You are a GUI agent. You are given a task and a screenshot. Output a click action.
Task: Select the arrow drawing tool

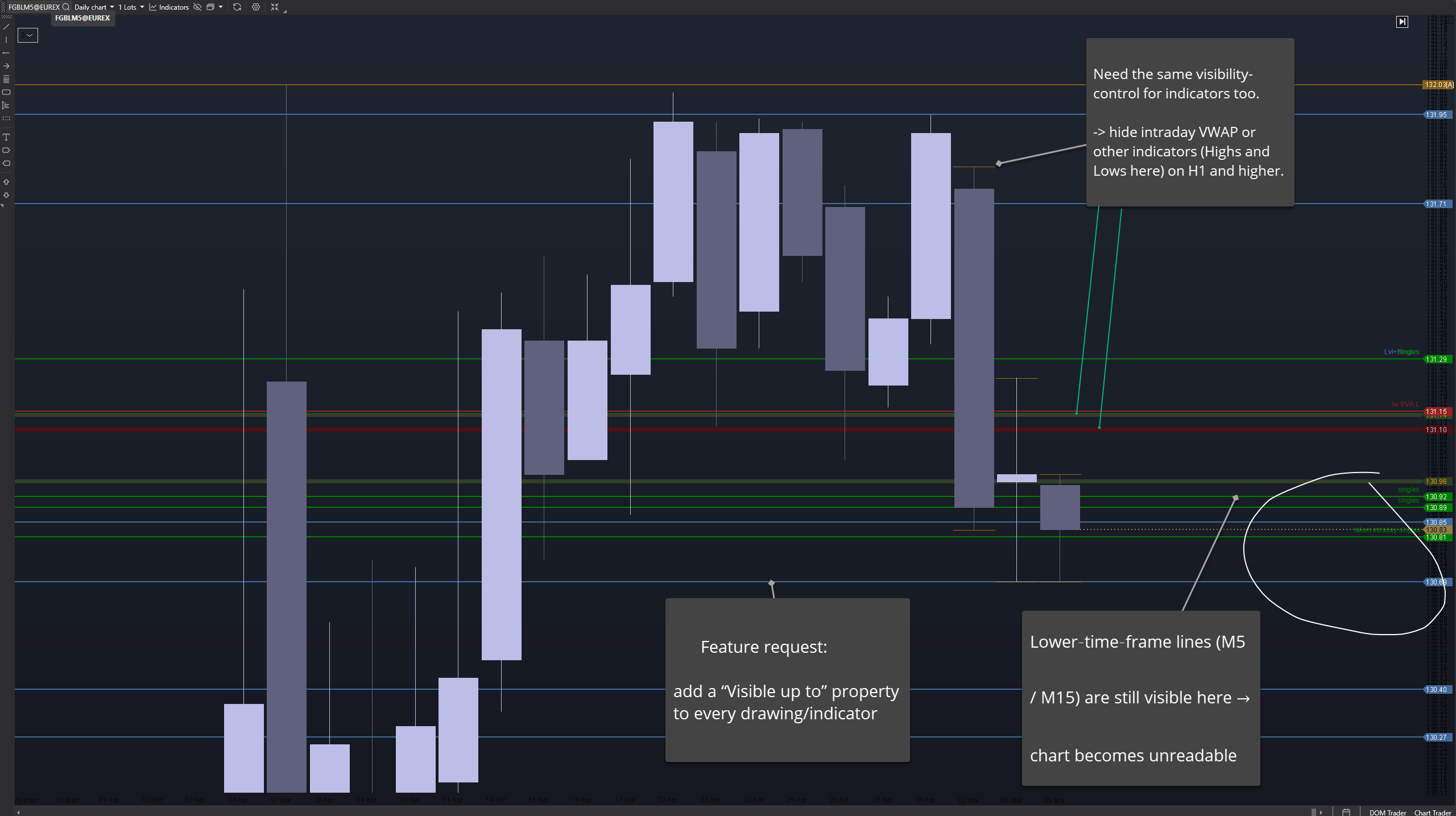coord(6,66)
